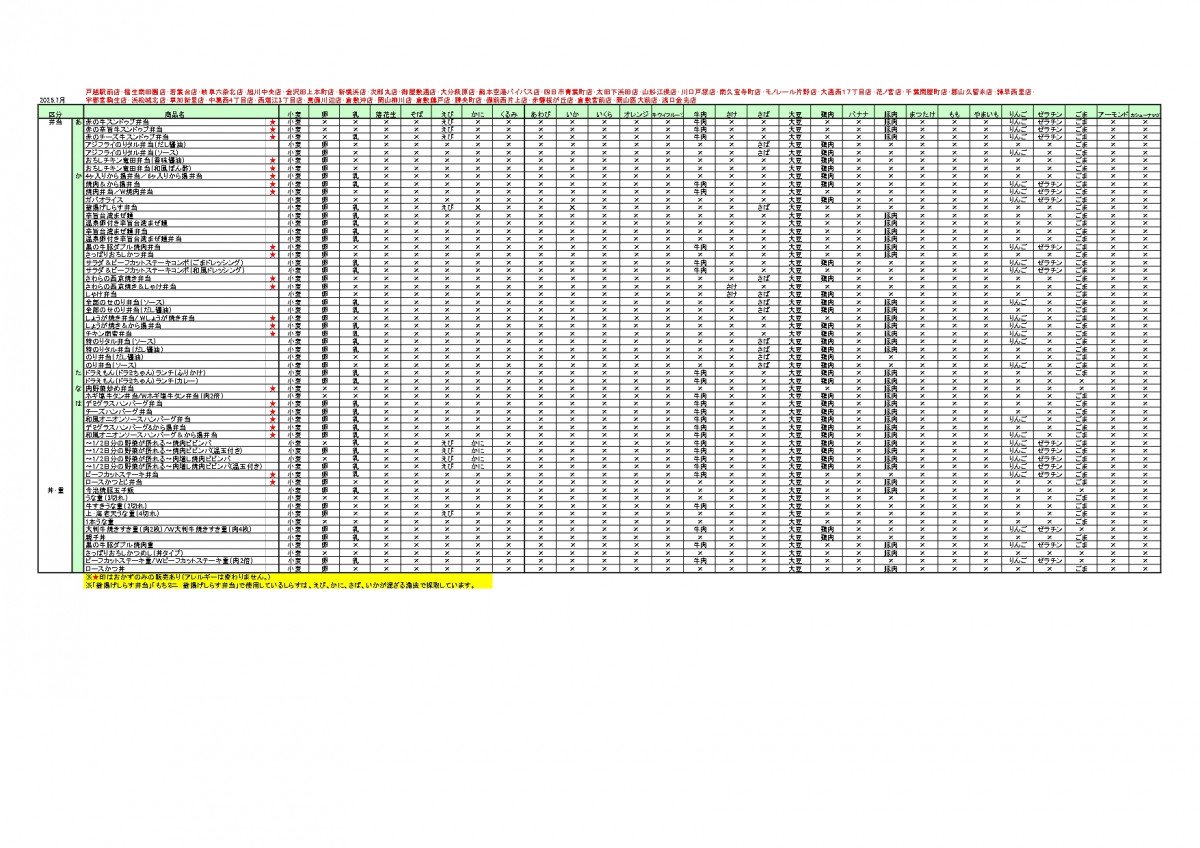Image resolution: width=1200 pixels, height=848 pixels.
Task: Select the ごま column header
Action: click(1082, 115)
